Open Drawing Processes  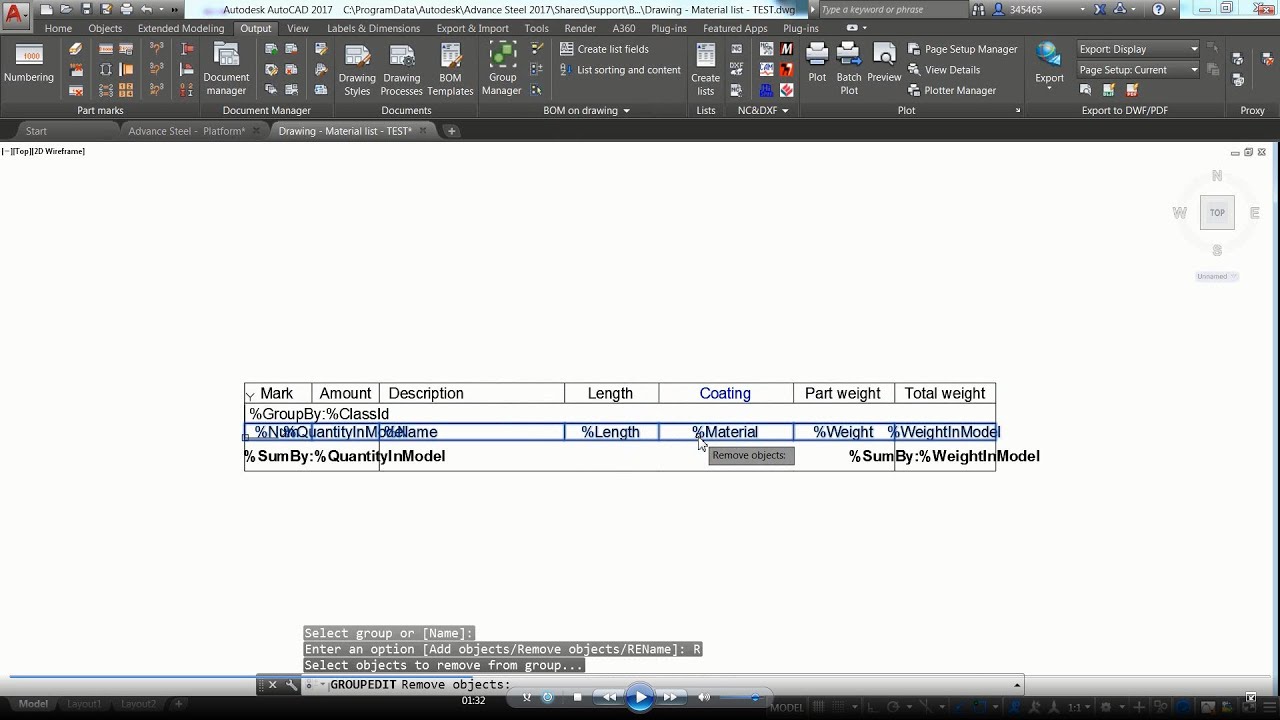[402, 69]
